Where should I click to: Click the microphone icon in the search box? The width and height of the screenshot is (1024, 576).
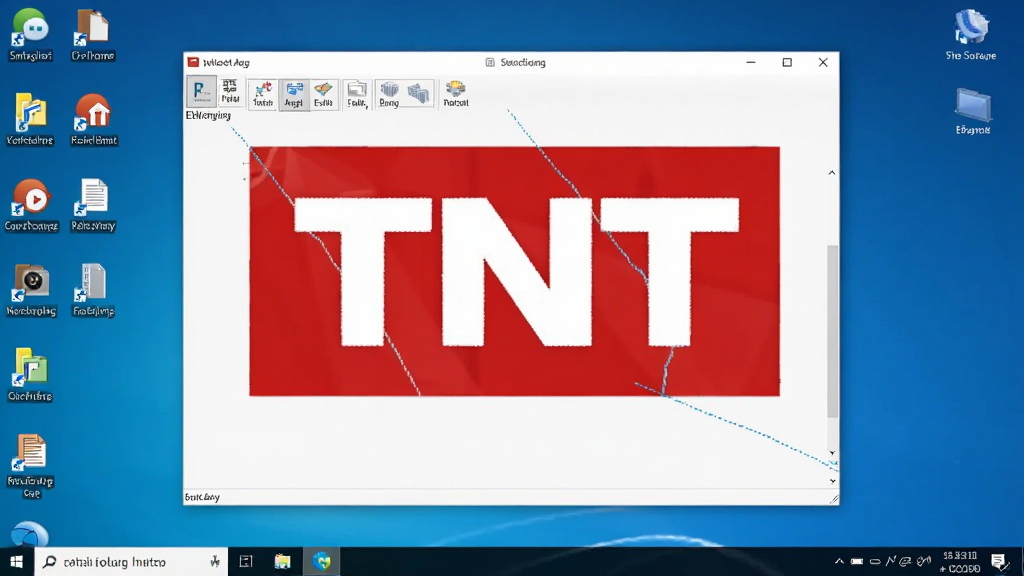click(214, 562)
